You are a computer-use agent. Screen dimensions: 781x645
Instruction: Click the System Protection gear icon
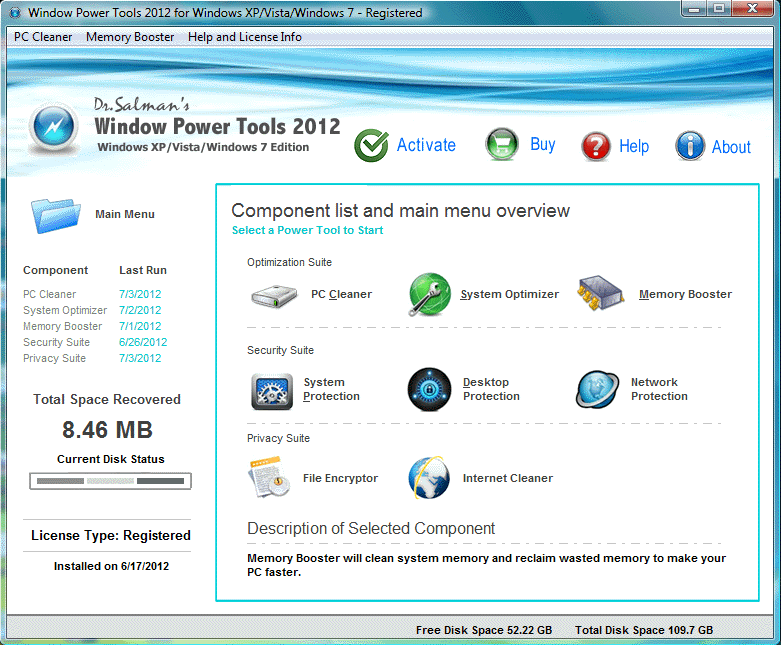pyautogui.click(x=272, y=391)
